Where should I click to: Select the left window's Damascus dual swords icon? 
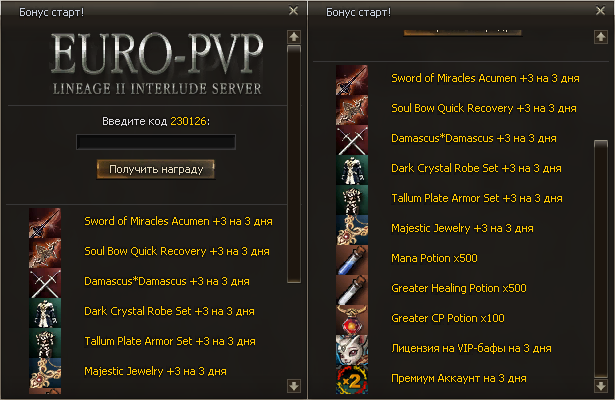45,283
